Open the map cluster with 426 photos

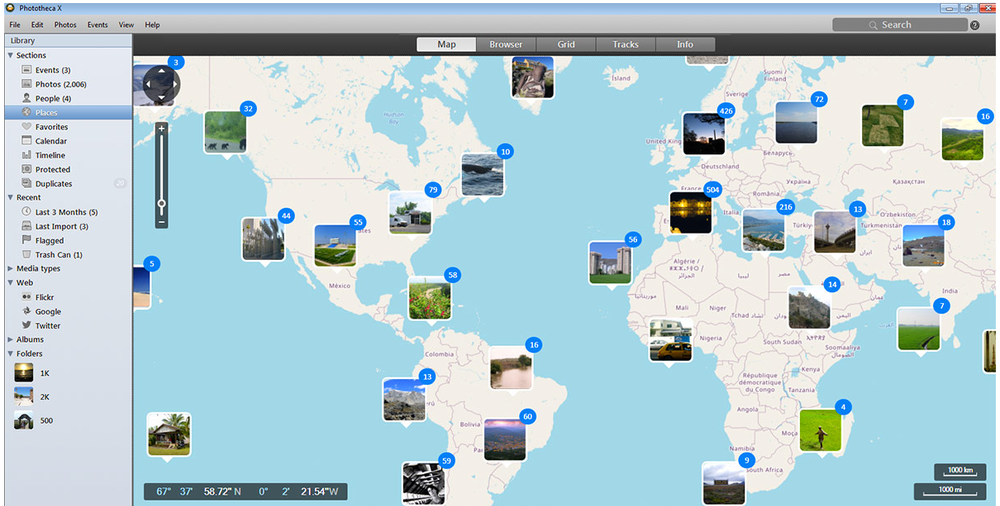coord(704,134)
